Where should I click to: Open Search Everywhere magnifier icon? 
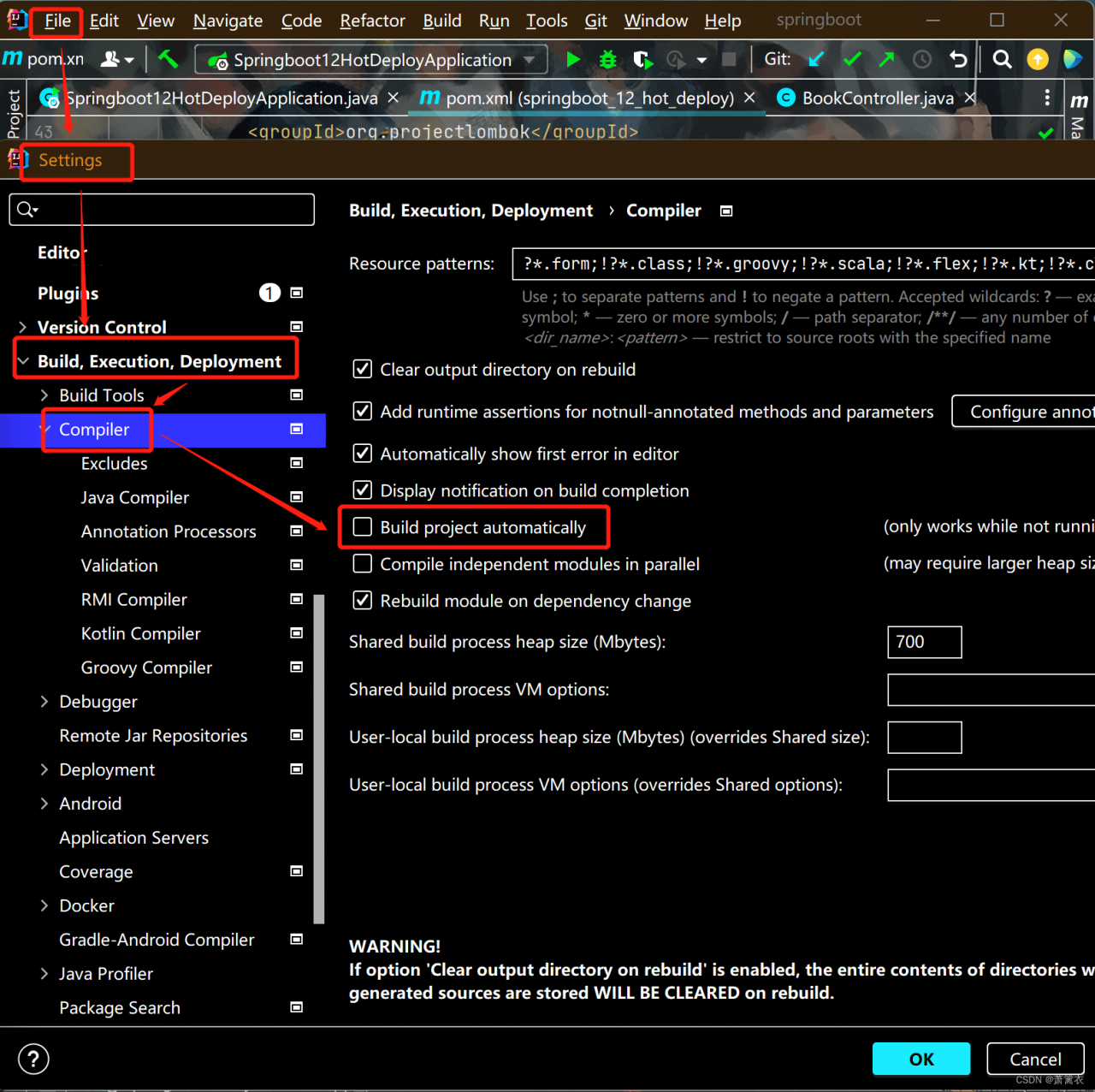click(1002, 59)
